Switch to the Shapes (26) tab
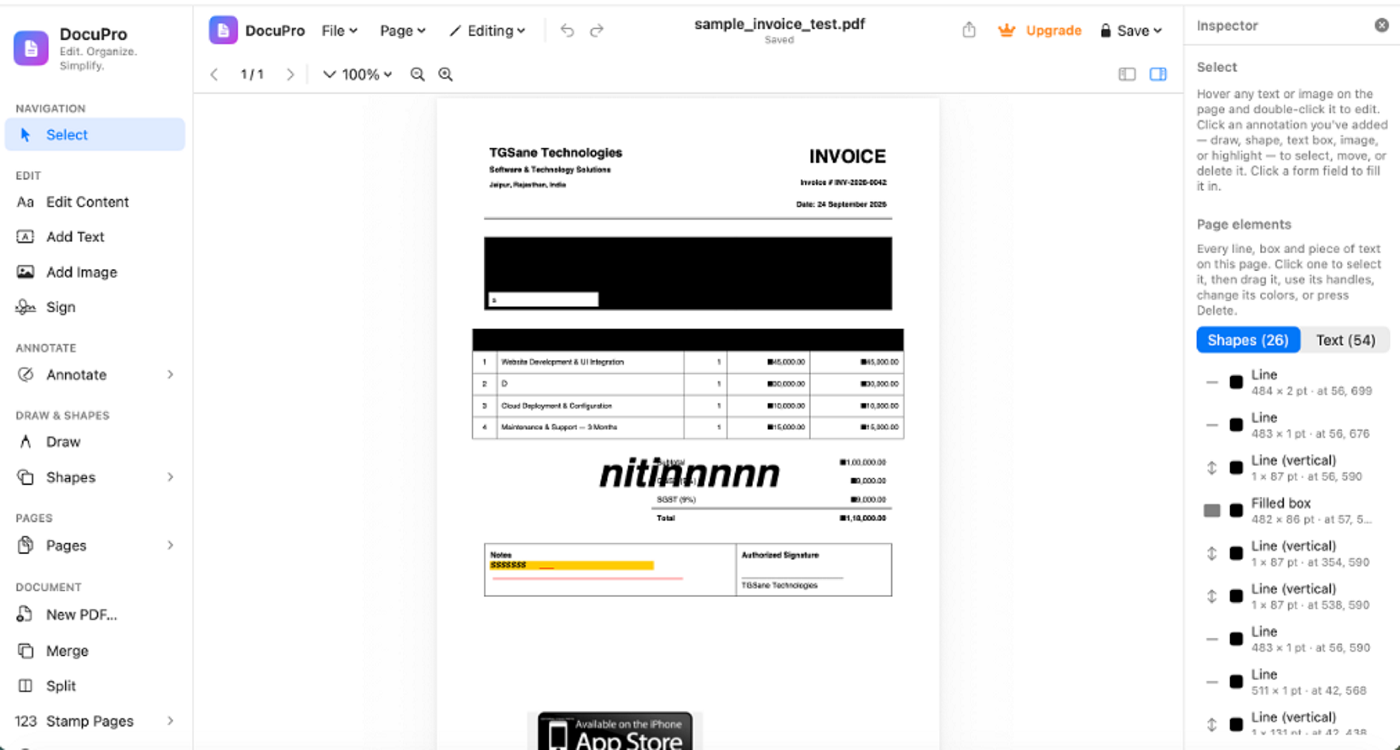 click(1248, 340)
